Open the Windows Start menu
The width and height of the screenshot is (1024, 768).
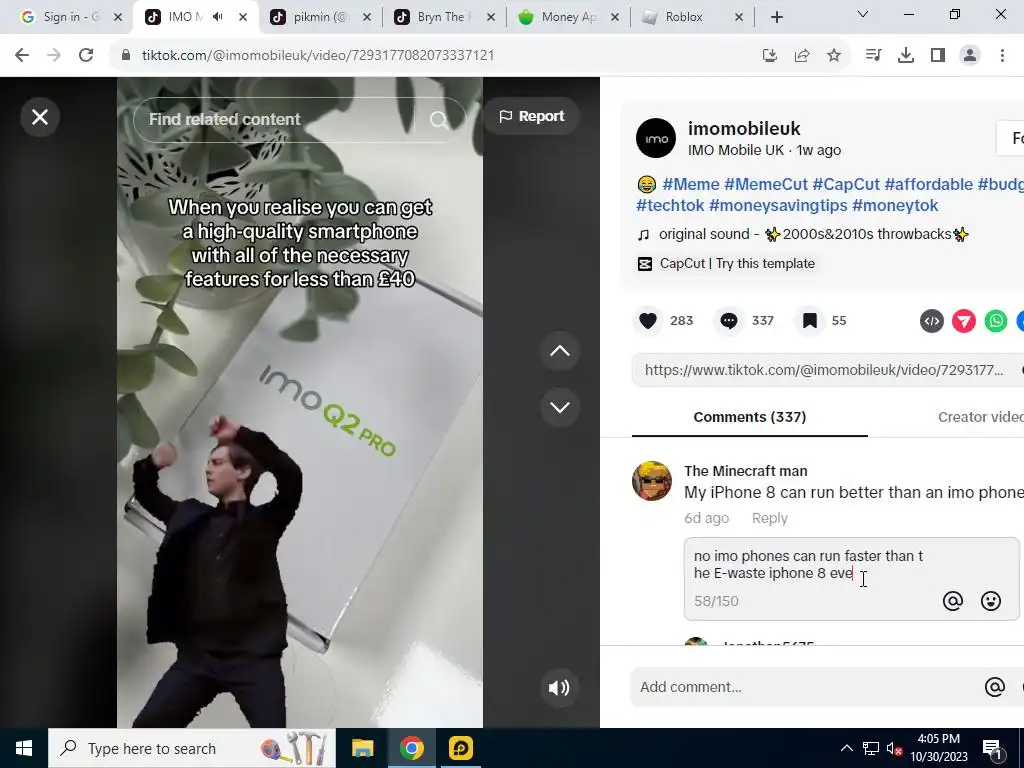[24, 748]
